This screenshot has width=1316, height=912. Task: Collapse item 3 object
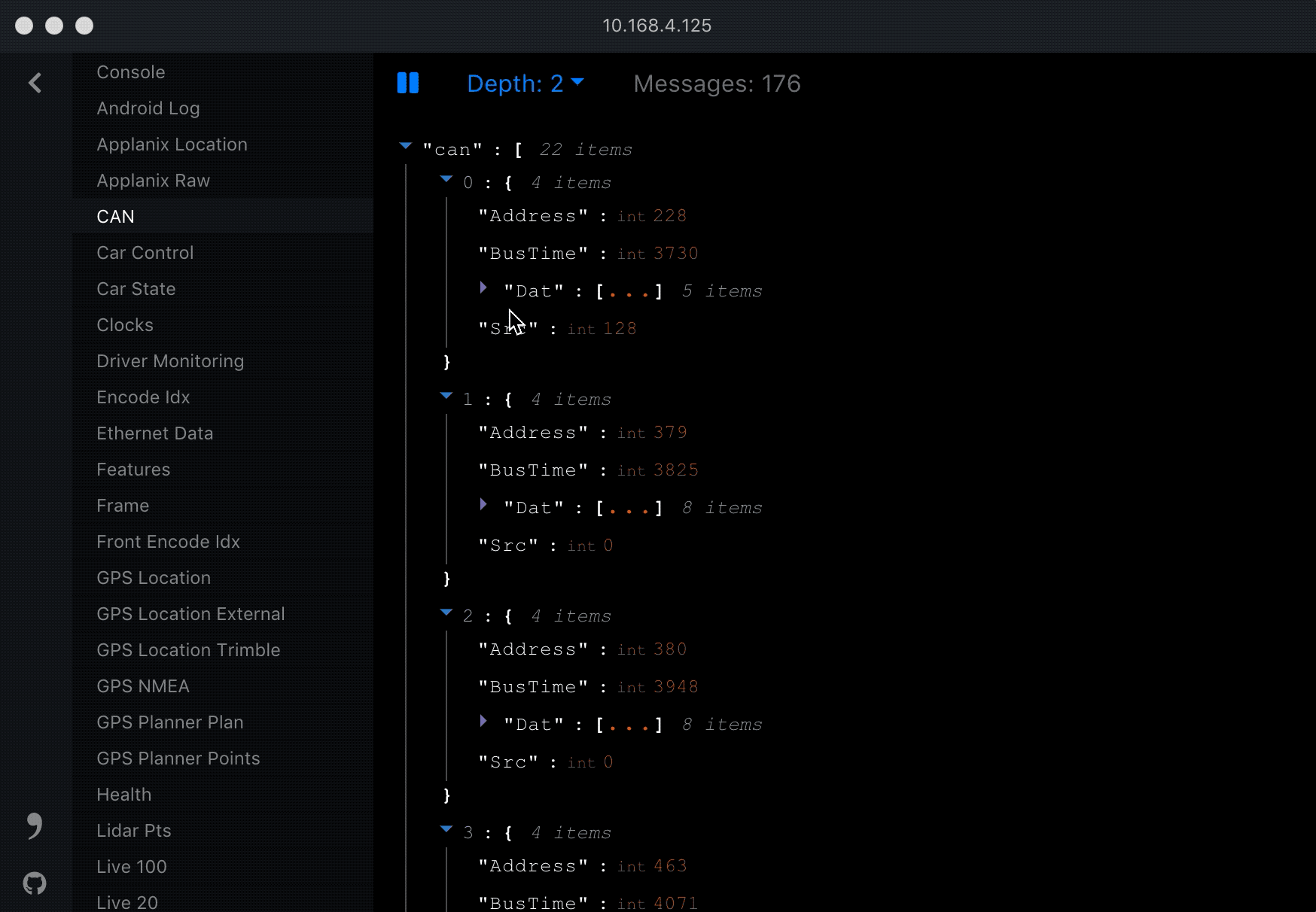tap(446, 829)
